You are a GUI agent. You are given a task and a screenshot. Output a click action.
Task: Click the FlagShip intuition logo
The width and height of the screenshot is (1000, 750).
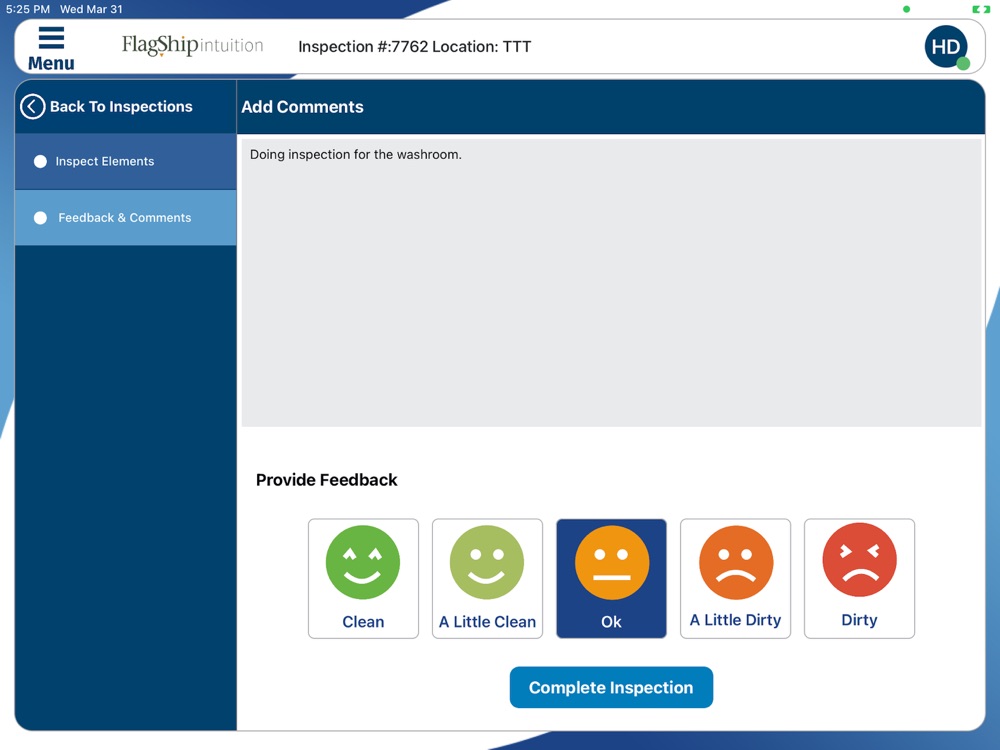click(193, 45)
